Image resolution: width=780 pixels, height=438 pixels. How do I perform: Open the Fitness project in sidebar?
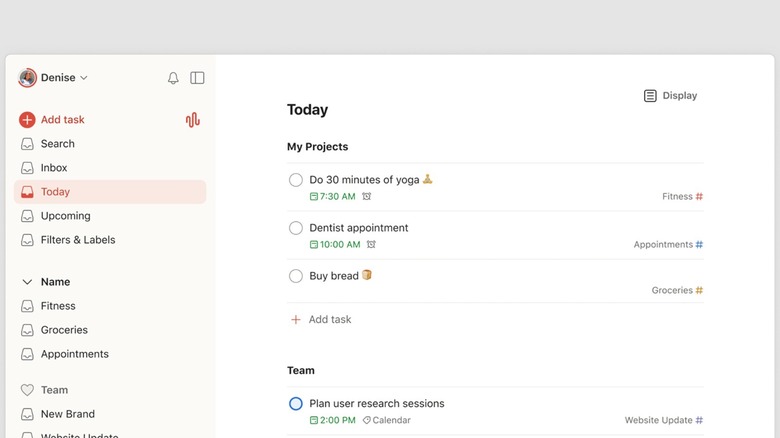(110, 306)
